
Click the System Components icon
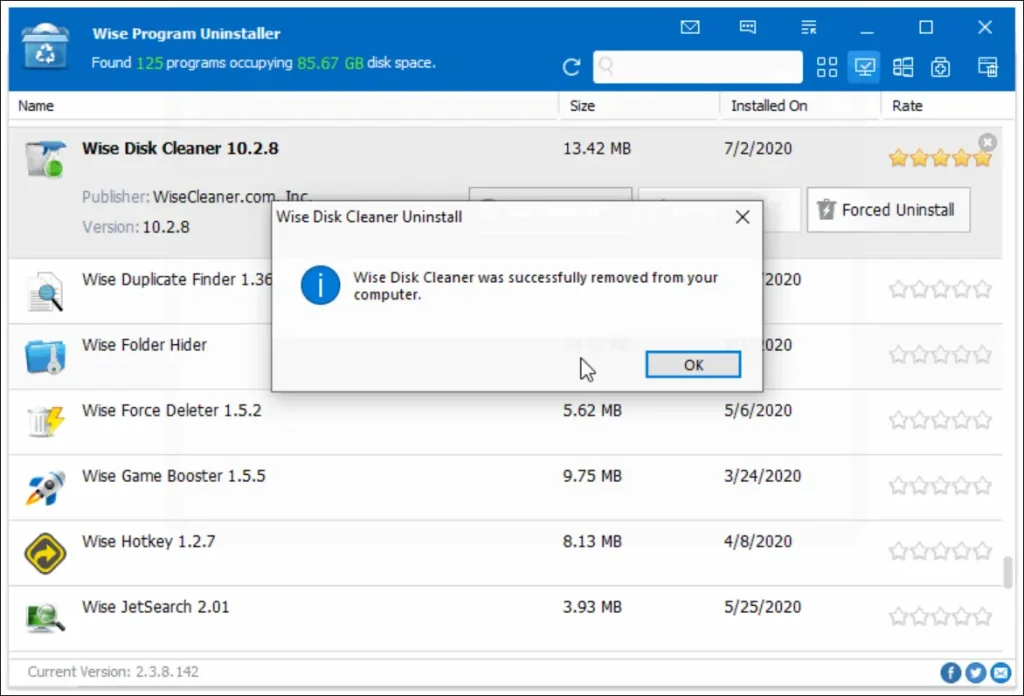click(x=940, y=67)
